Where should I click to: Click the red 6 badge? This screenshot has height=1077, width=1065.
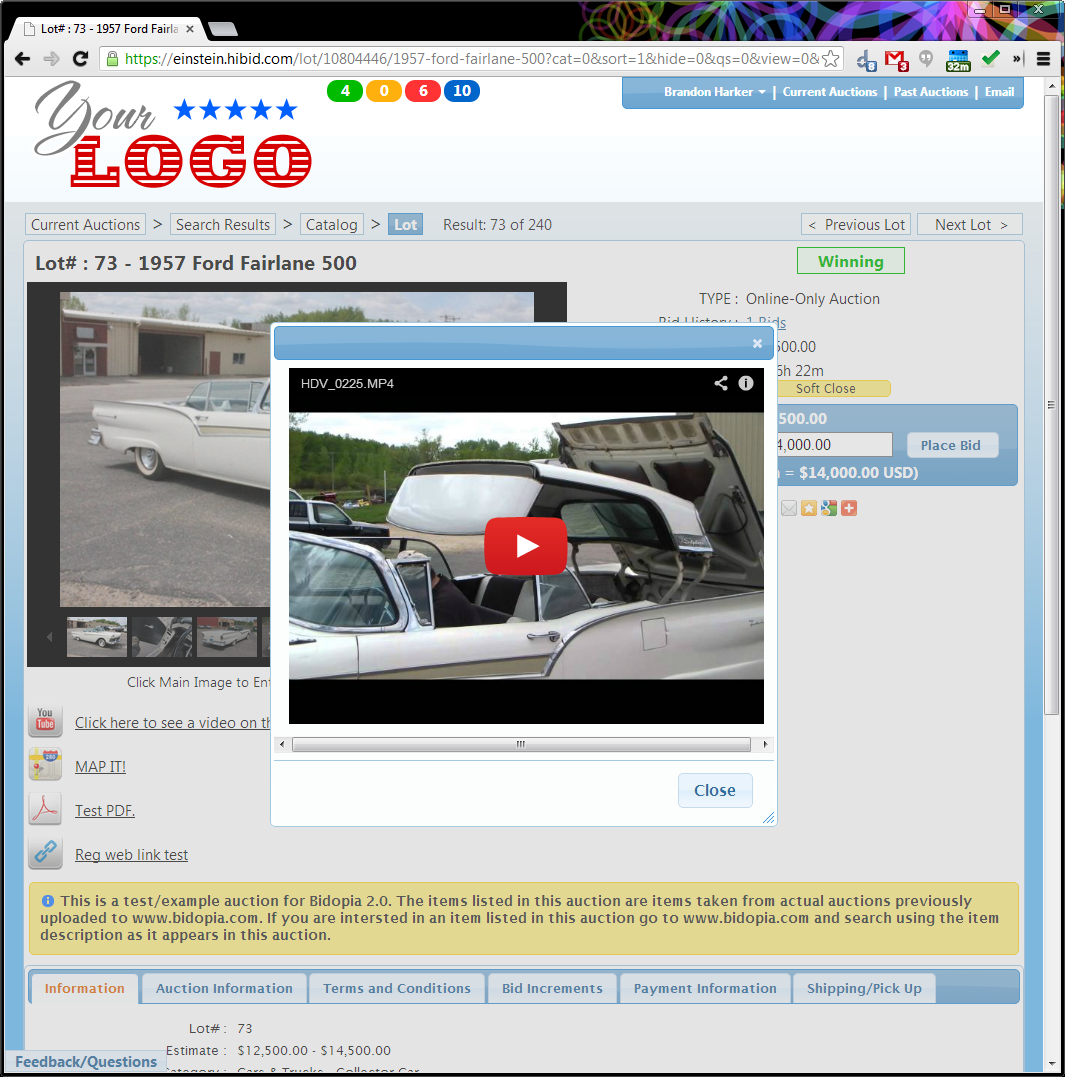coord(423,91)
